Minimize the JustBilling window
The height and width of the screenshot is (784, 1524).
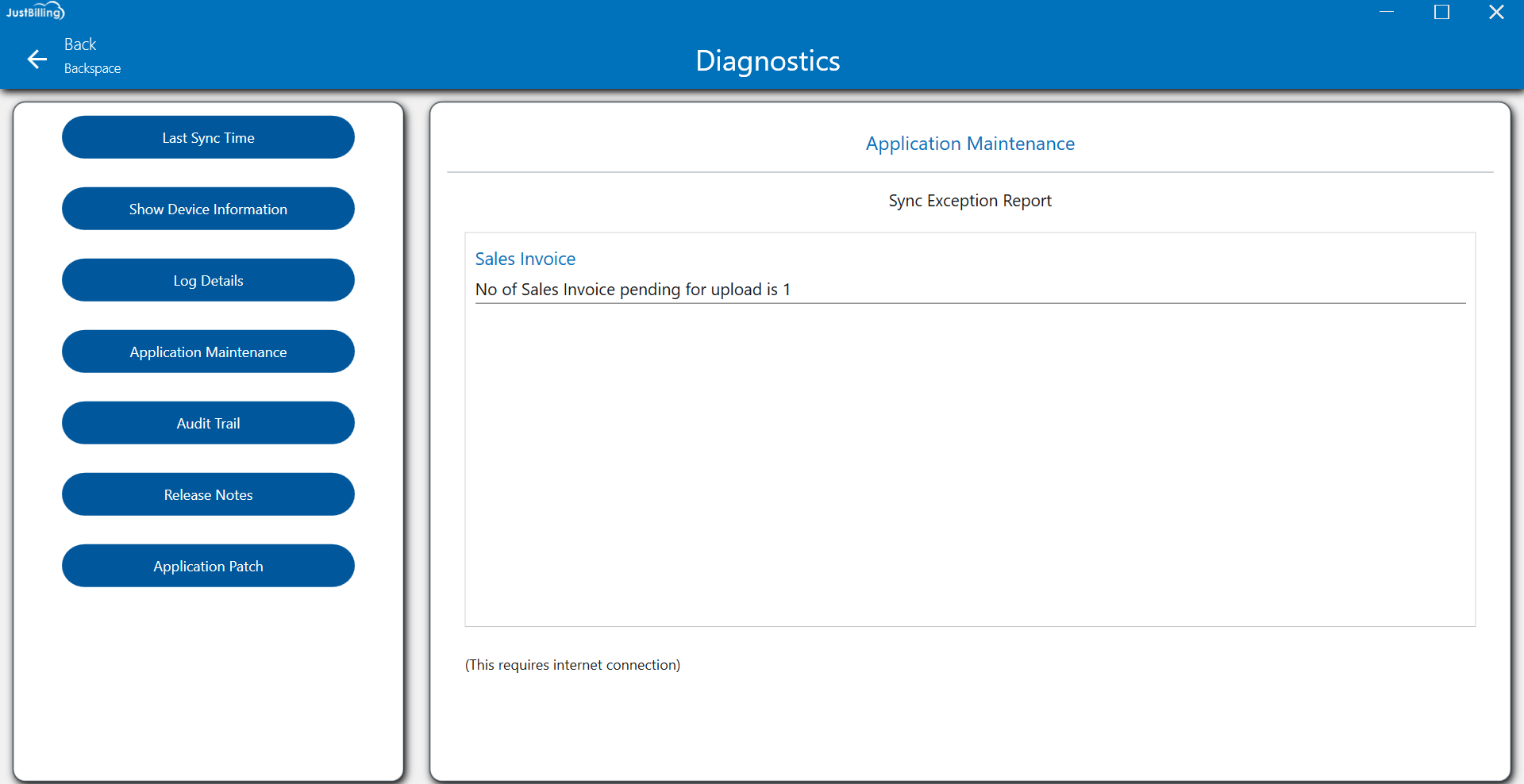[1387, 12]
